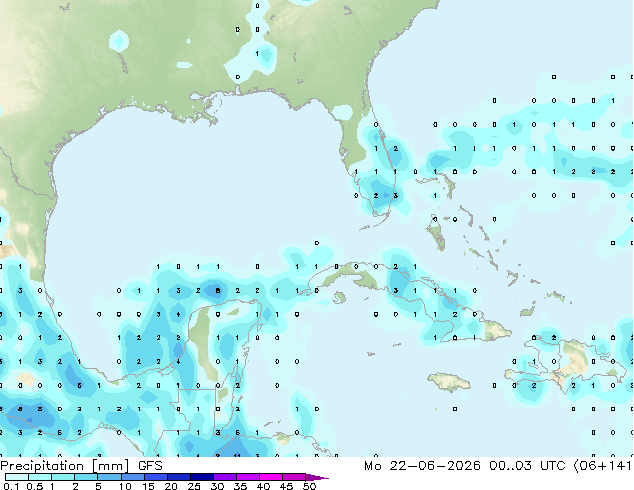Viewport: 634px width, 490px height.
Task: Click the '25' legend scale label
Action: tap(194, 486)
